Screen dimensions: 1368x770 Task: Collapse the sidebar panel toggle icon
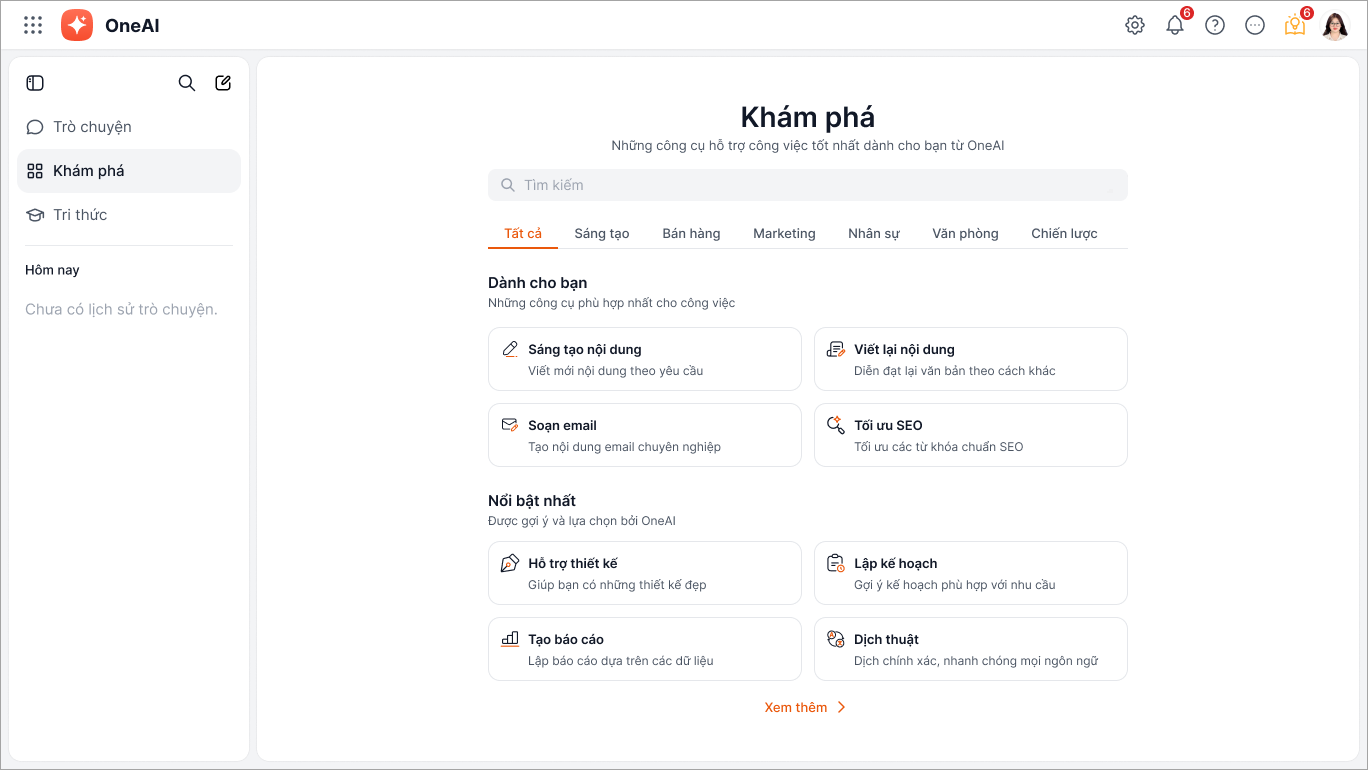(35, 83)
